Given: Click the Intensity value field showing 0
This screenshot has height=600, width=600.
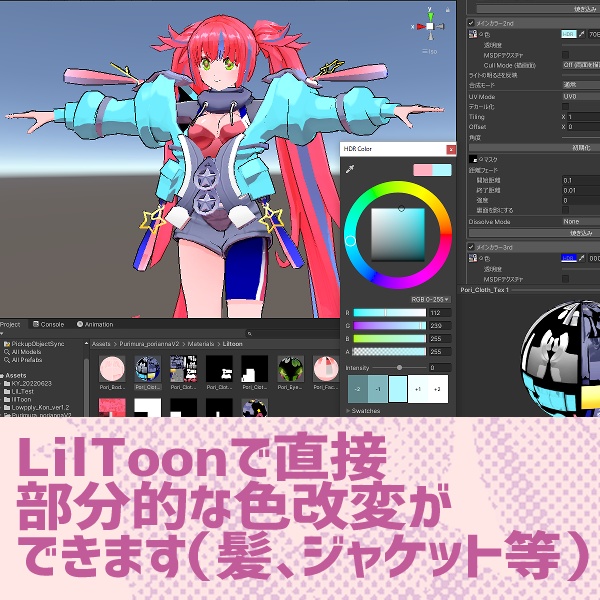Looking at the screenshot, I should pos(440,368).
